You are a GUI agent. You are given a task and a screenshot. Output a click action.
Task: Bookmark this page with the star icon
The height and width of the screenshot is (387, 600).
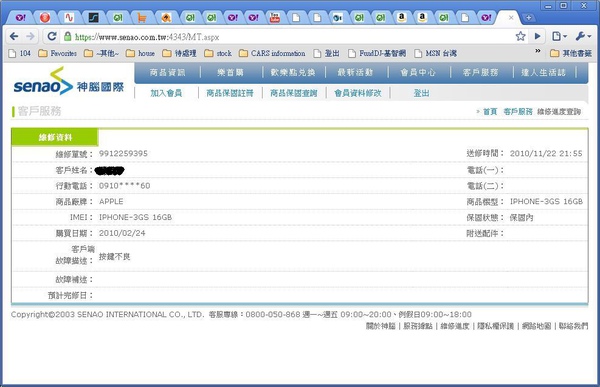(520, 36)
